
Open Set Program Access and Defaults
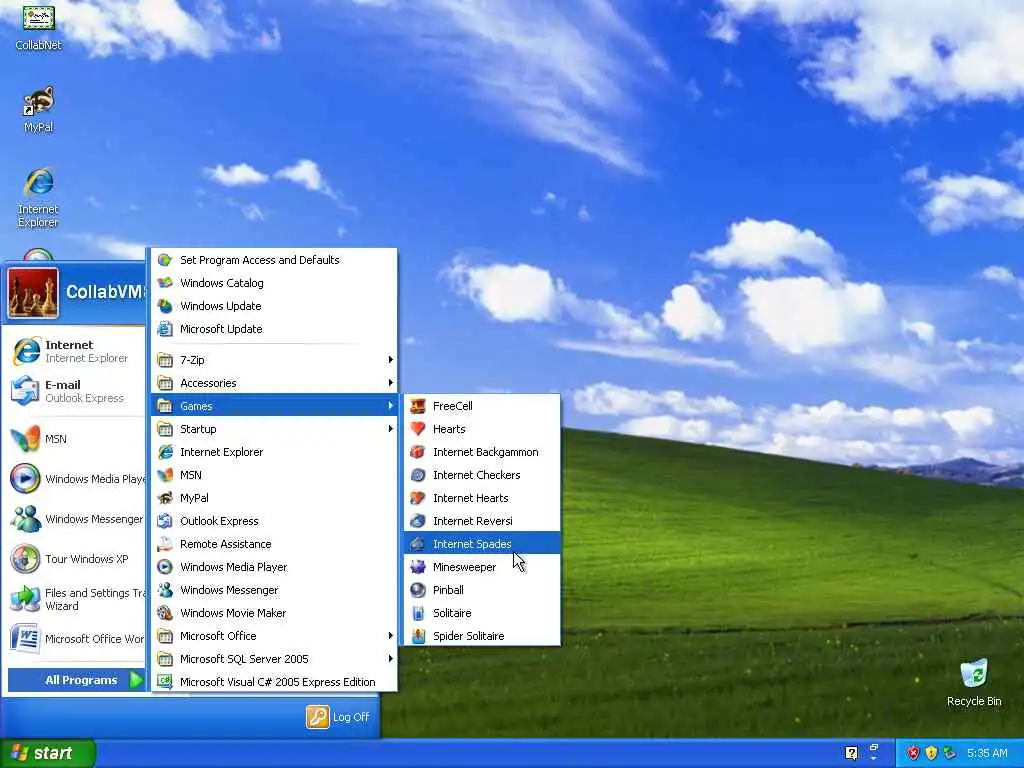(x=274, y=260)
